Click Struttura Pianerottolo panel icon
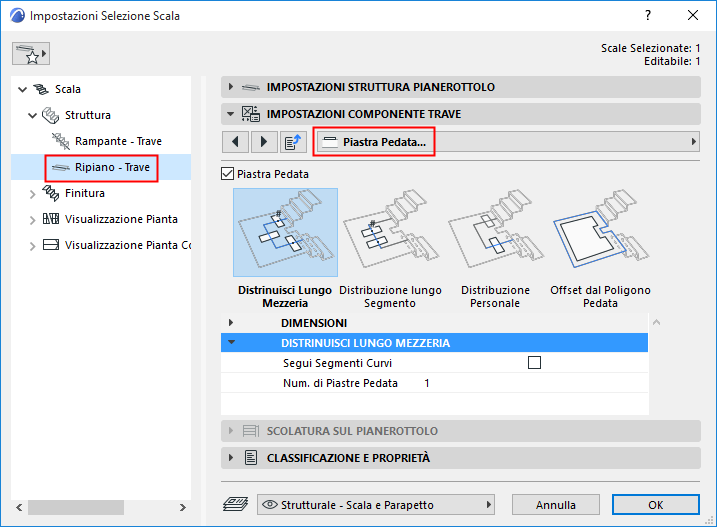The height and width of the screenshot is (527, 717). click(251, 87)
